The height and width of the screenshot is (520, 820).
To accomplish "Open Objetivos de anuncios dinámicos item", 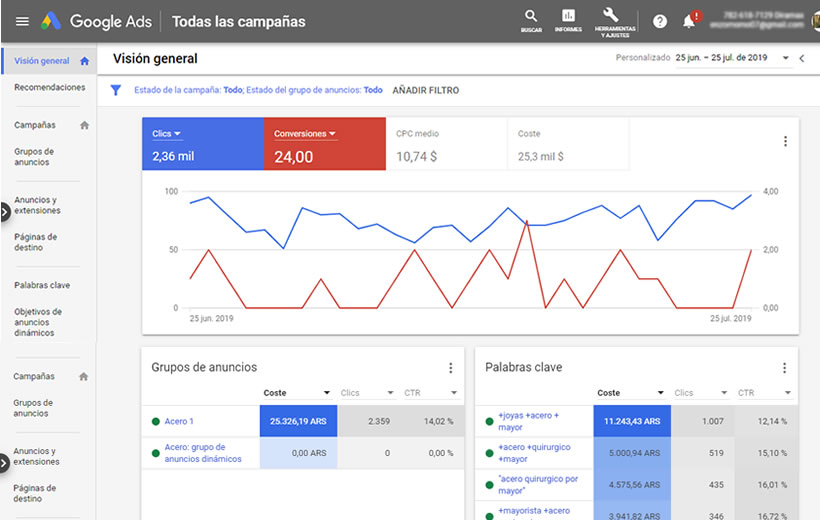I will (x=38, y=322).
